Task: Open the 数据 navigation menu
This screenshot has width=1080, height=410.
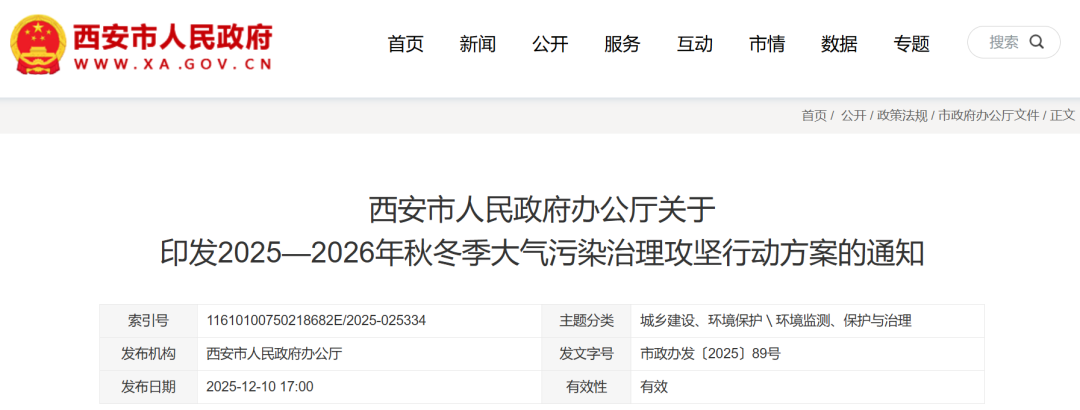Action: [840, 44]
